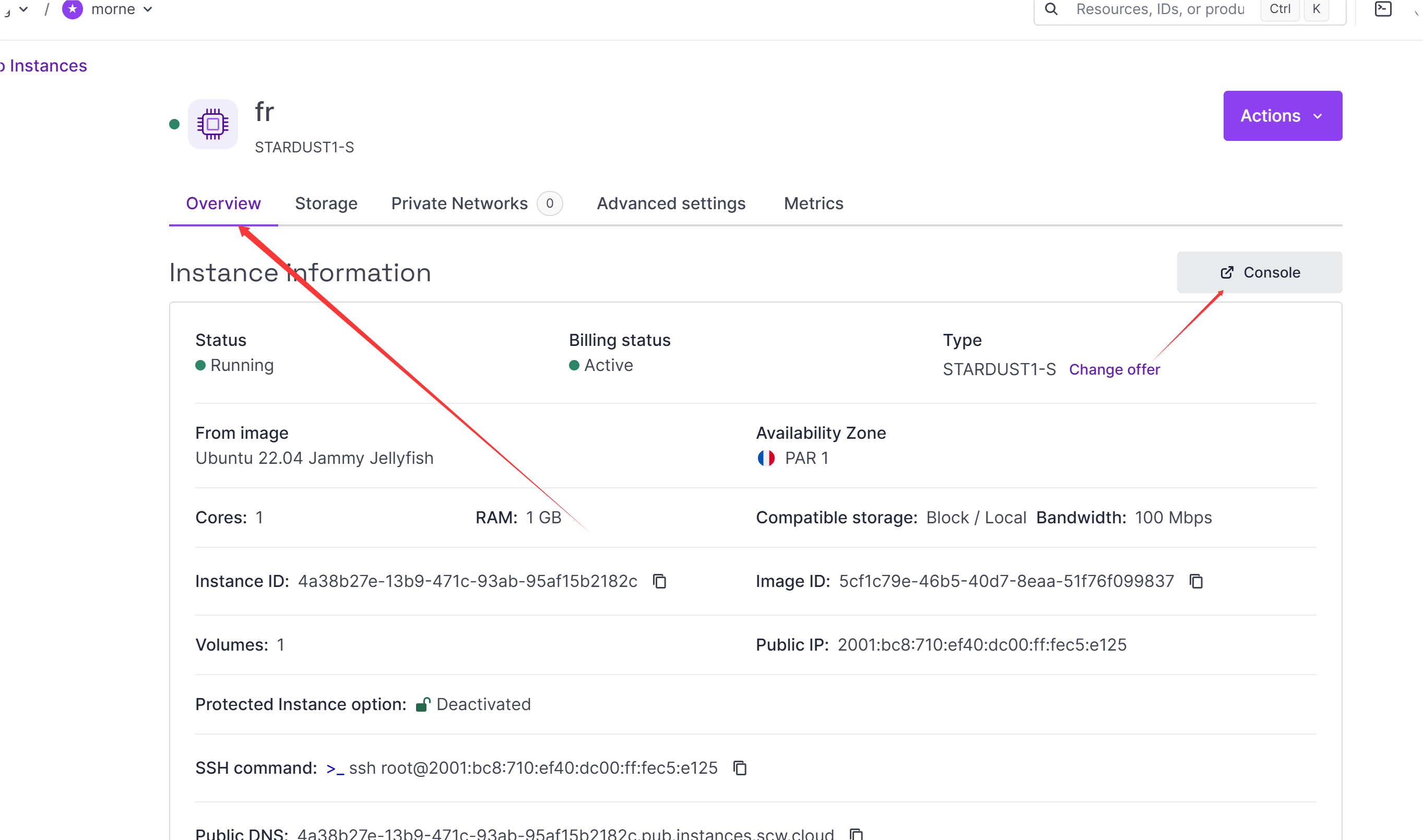Click the instance chip icon
Viewport: 1423px width, 840px height.
click(212, 124)
